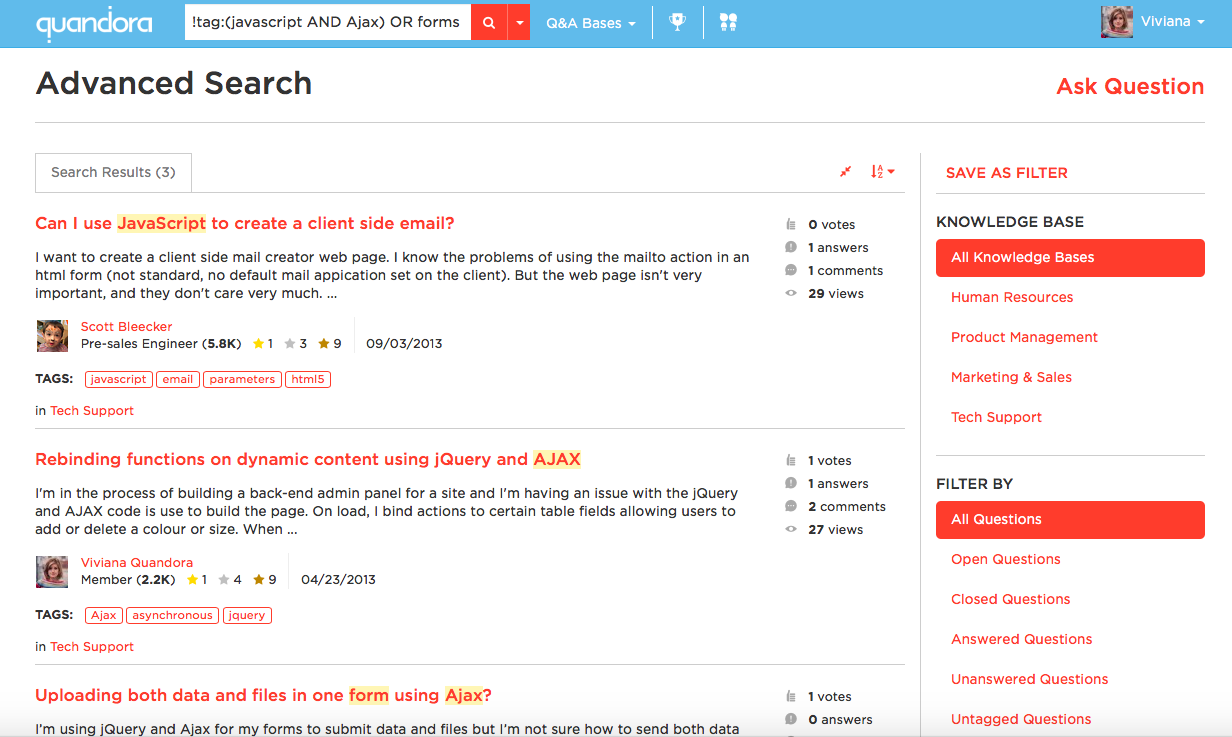The height and width of the screenshot is (737, 1232).
Task: Click the views eye icon beside 29 views
Action: click(x=791, y=293)
